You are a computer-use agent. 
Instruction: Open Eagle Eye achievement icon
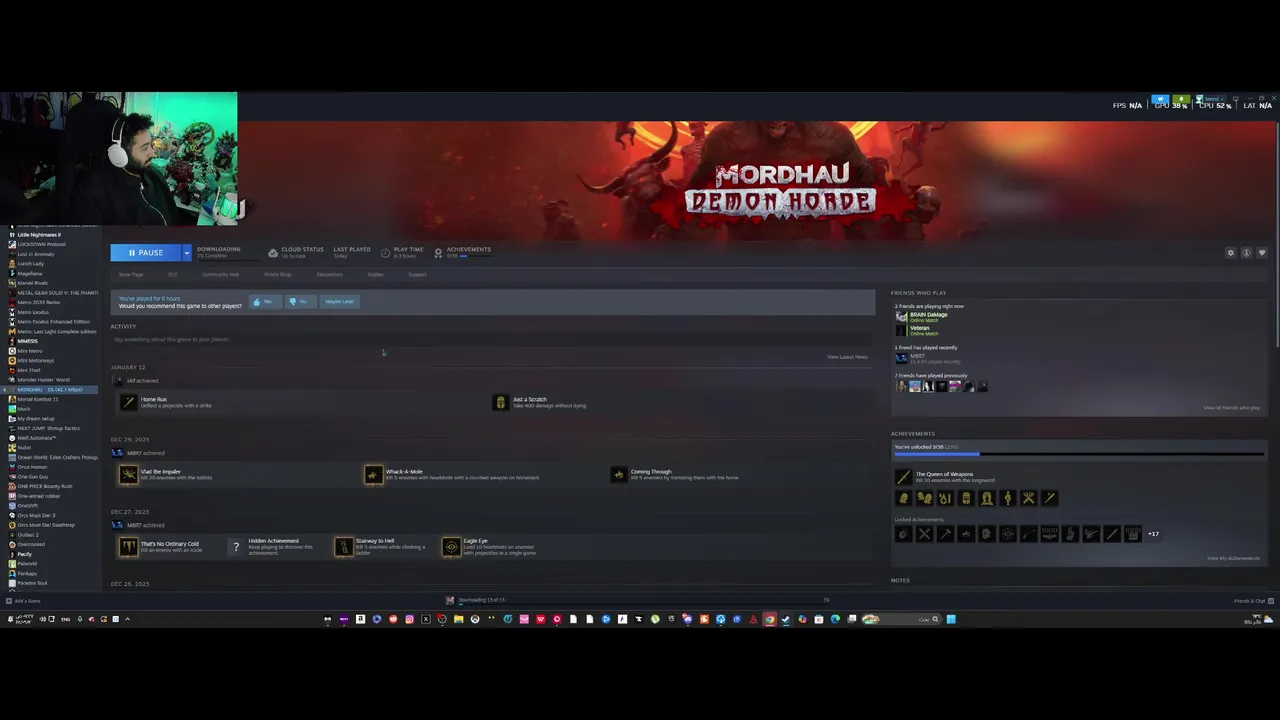451,546
